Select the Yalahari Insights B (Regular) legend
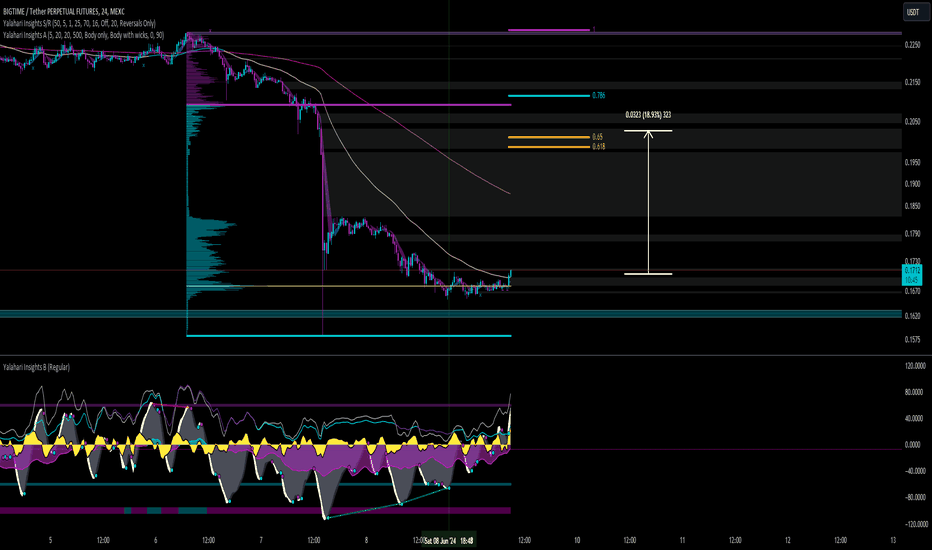This screenshot has width=932, height=550. pos(36,367)
